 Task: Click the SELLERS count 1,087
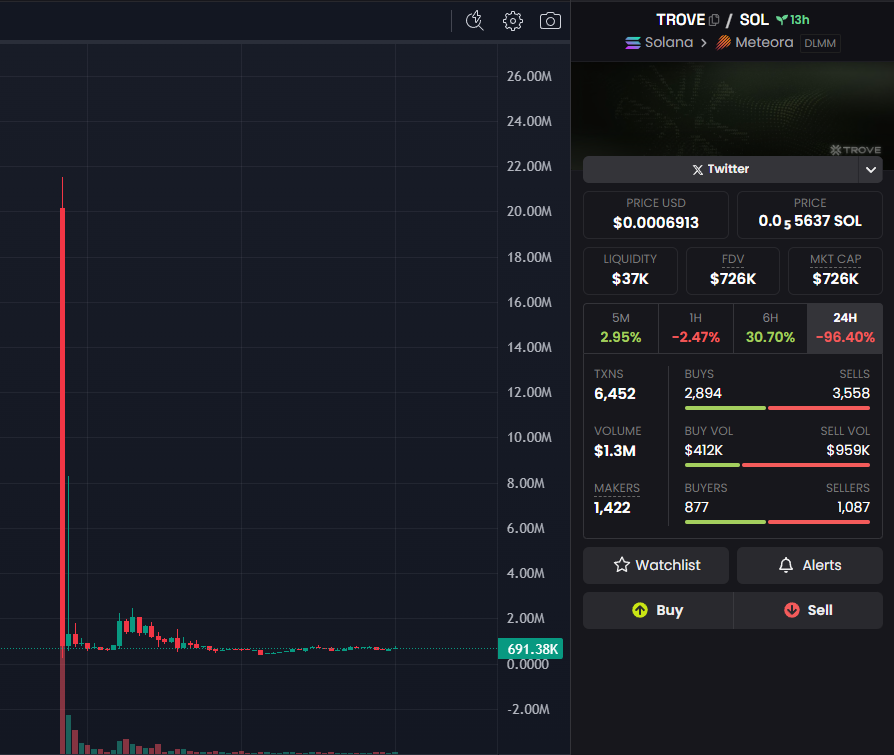click(x=854, y=507)
